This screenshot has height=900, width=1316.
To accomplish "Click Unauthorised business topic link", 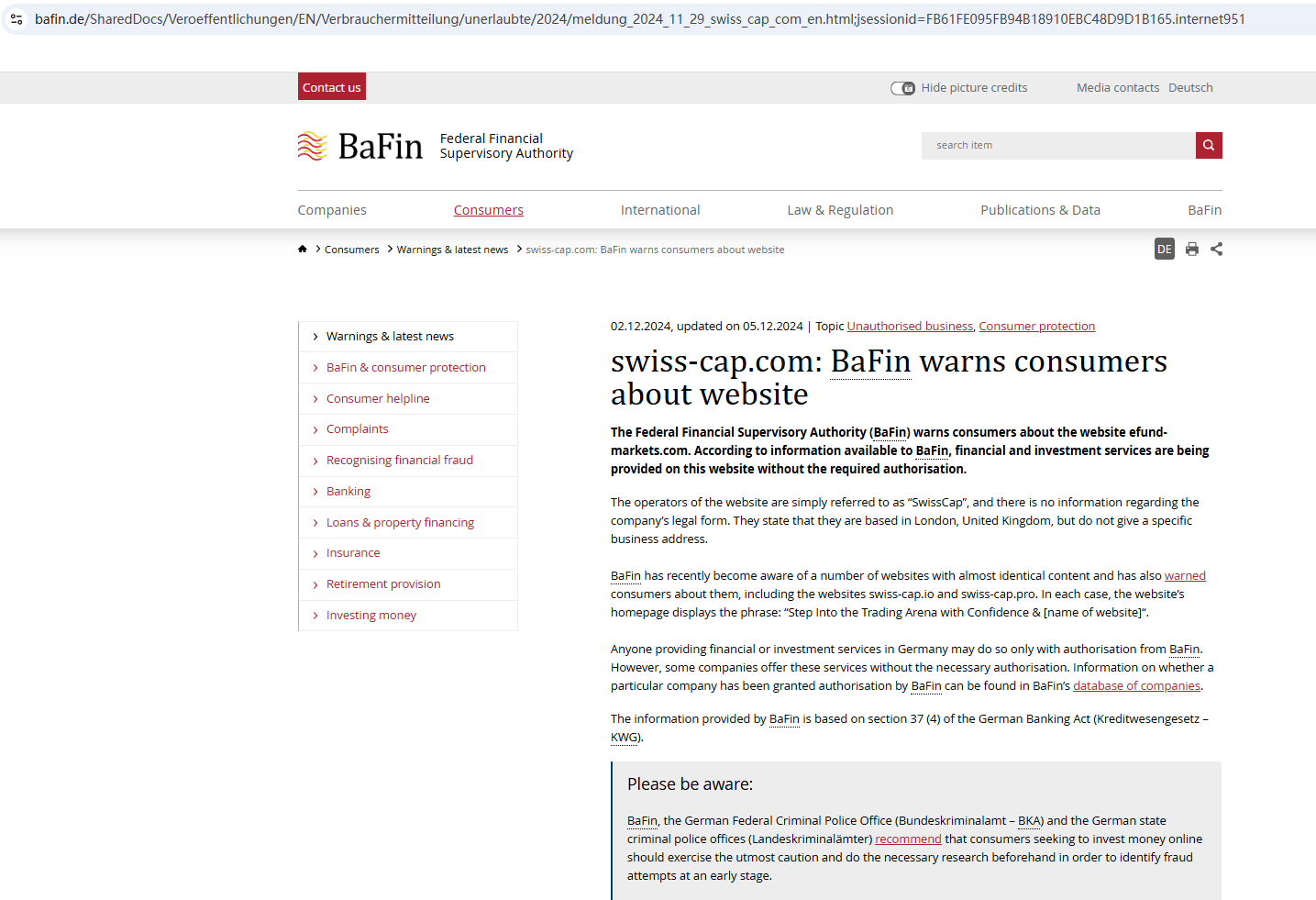I will tap(910, 327).
